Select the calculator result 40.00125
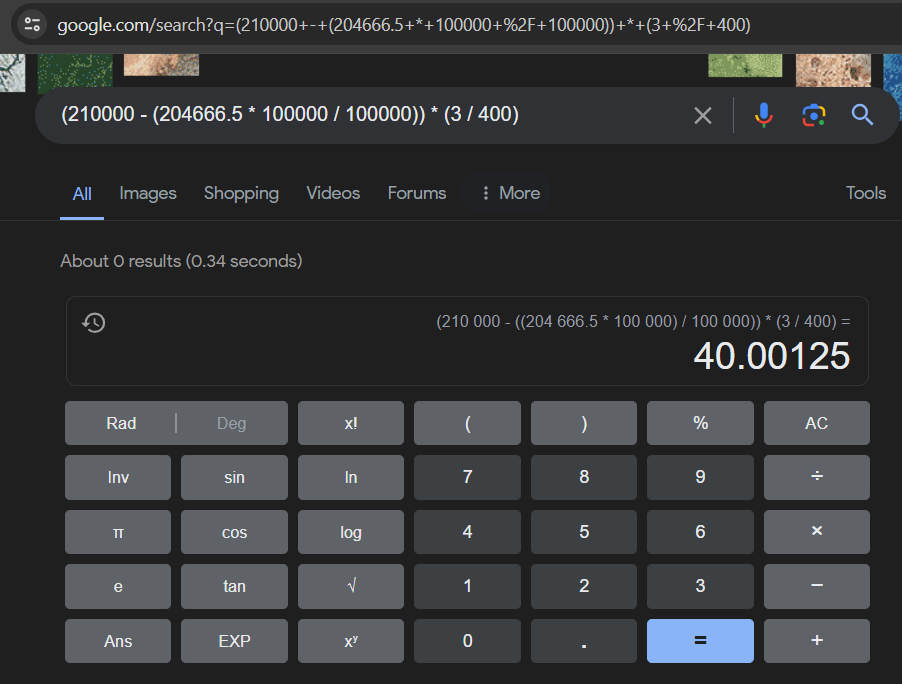The width and height of the screenshot is (902, 684). 771,356
